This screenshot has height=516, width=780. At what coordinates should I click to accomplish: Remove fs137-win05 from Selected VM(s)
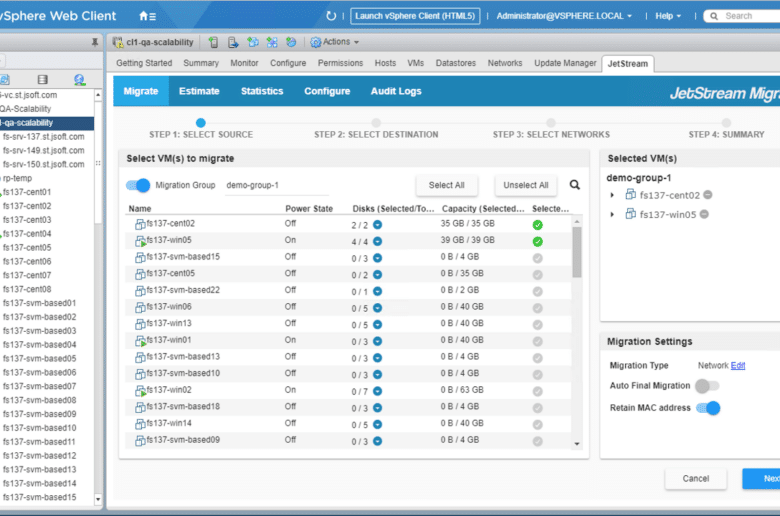tap(704, 214)
